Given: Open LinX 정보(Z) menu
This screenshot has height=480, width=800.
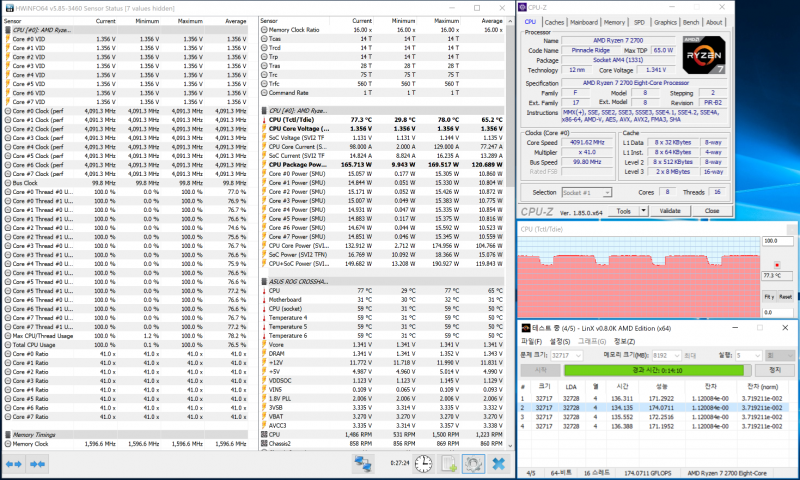Looking at the screenshot, I should click(x=624, y=341).
